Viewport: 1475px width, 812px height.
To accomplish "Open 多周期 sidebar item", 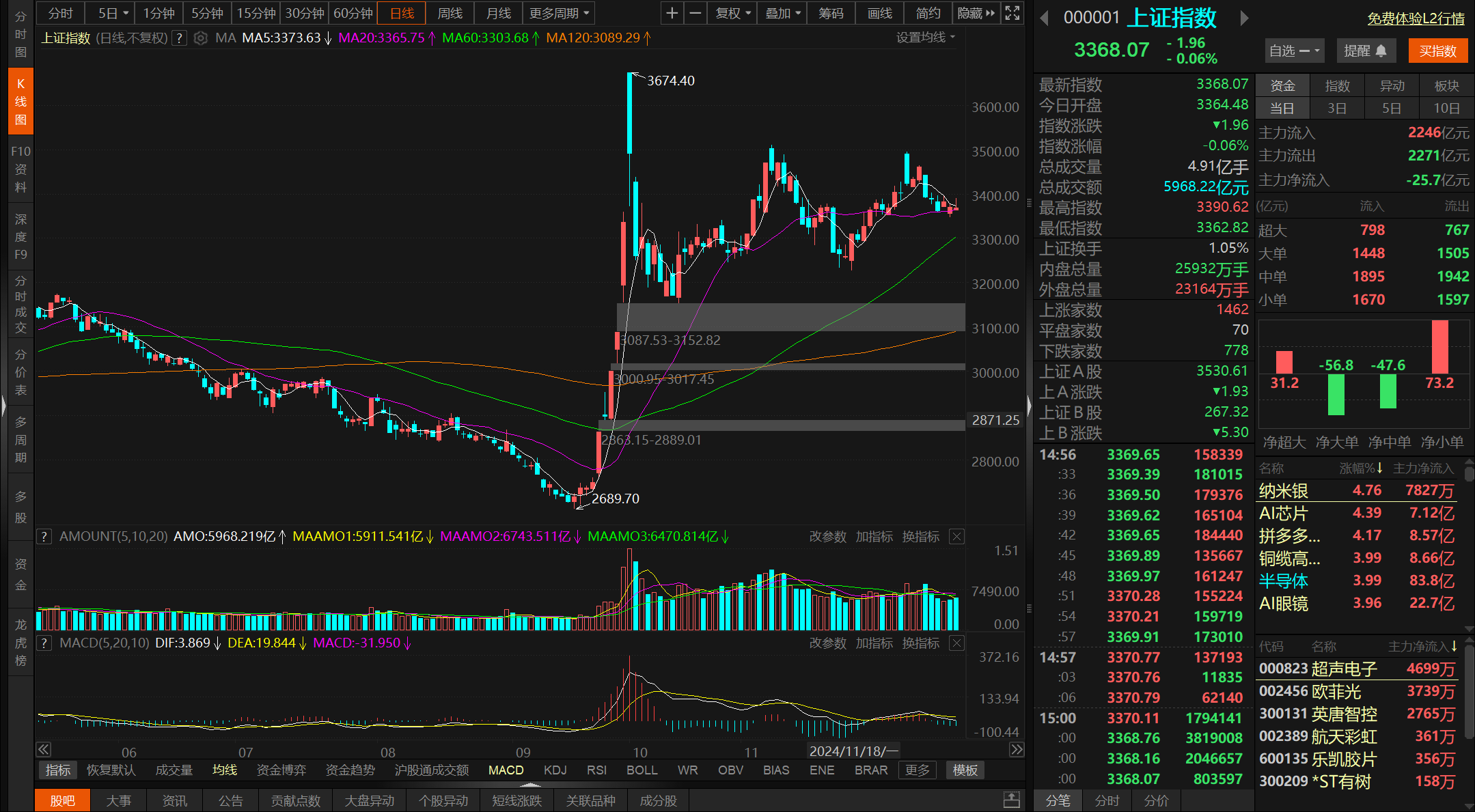I will pos(20,440).
